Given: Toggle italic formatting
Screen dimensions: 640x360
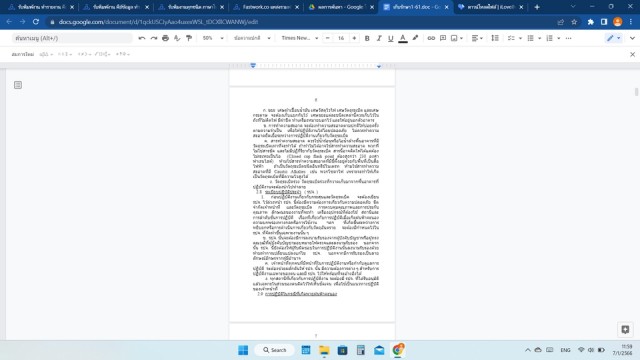Looking at the screenshot, I should pos(379,38).
